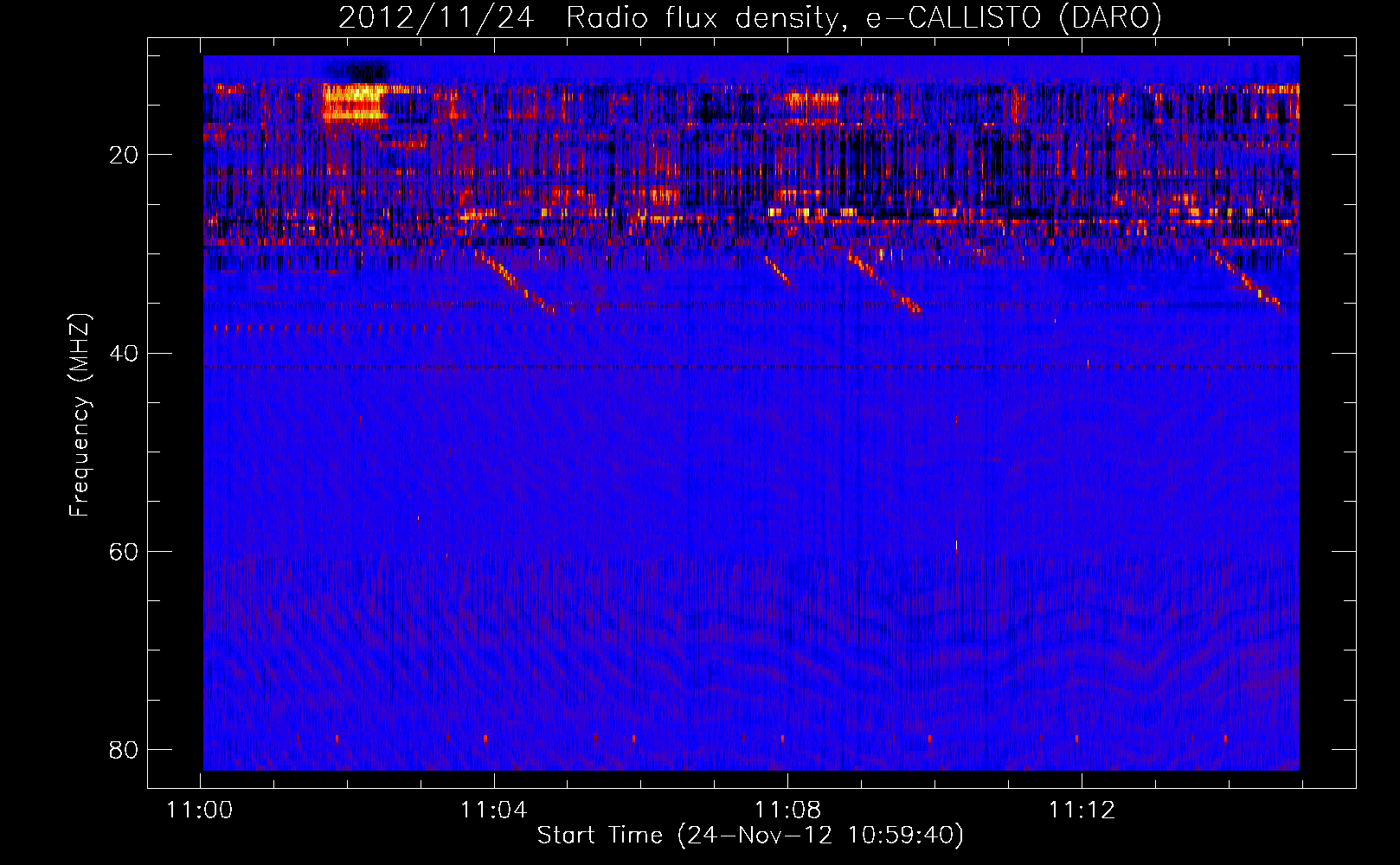Select the 11:12 time tick label
This screenshot has width=1400, height=865.
1082,811
